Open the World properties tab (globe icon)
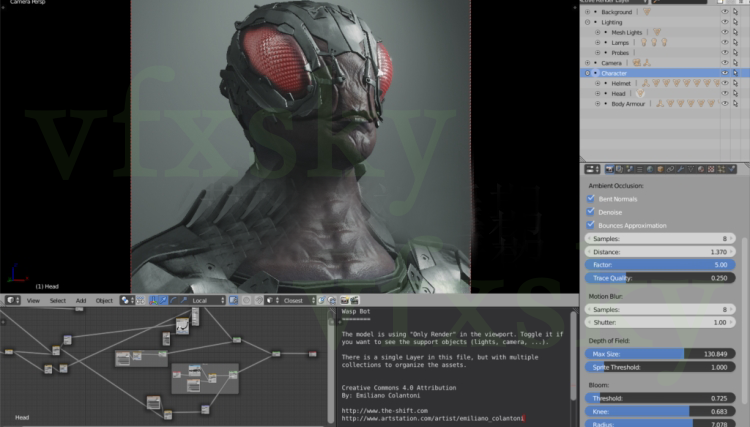Viewport: 750px width, 427px height. 650,169
